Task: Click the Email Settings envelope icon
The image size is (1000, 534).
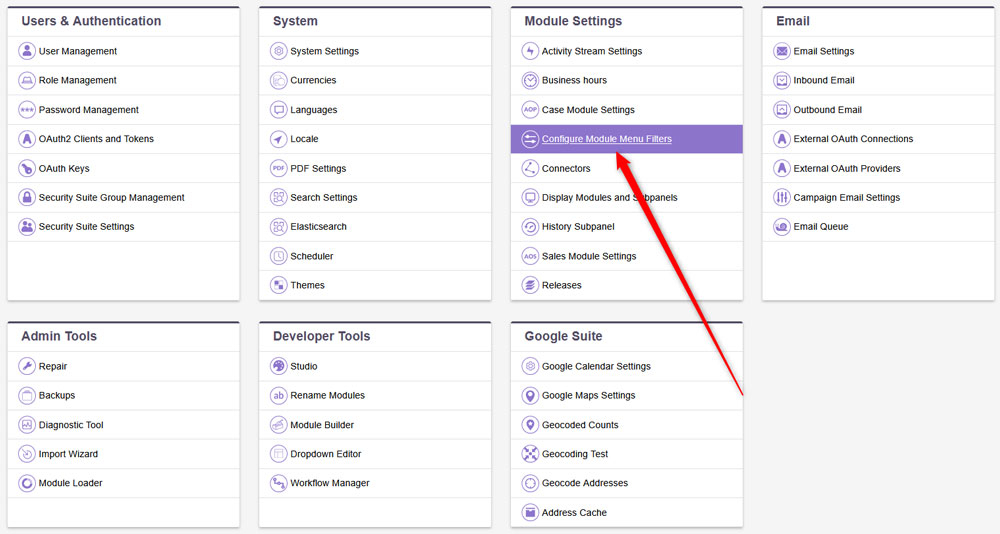Action: (782, 51)
